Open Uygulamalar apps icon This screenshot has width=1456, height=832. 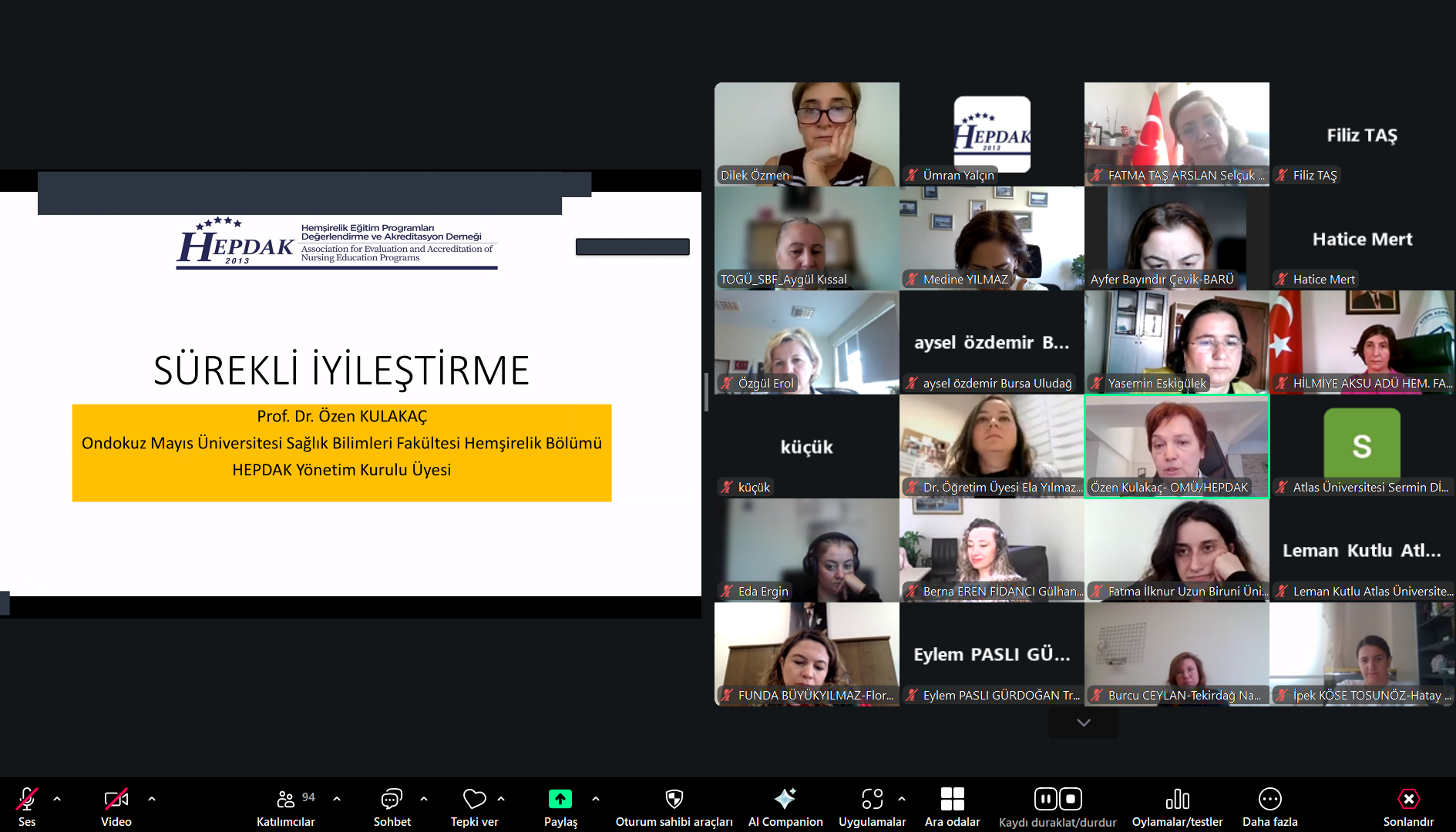point(872,799)
